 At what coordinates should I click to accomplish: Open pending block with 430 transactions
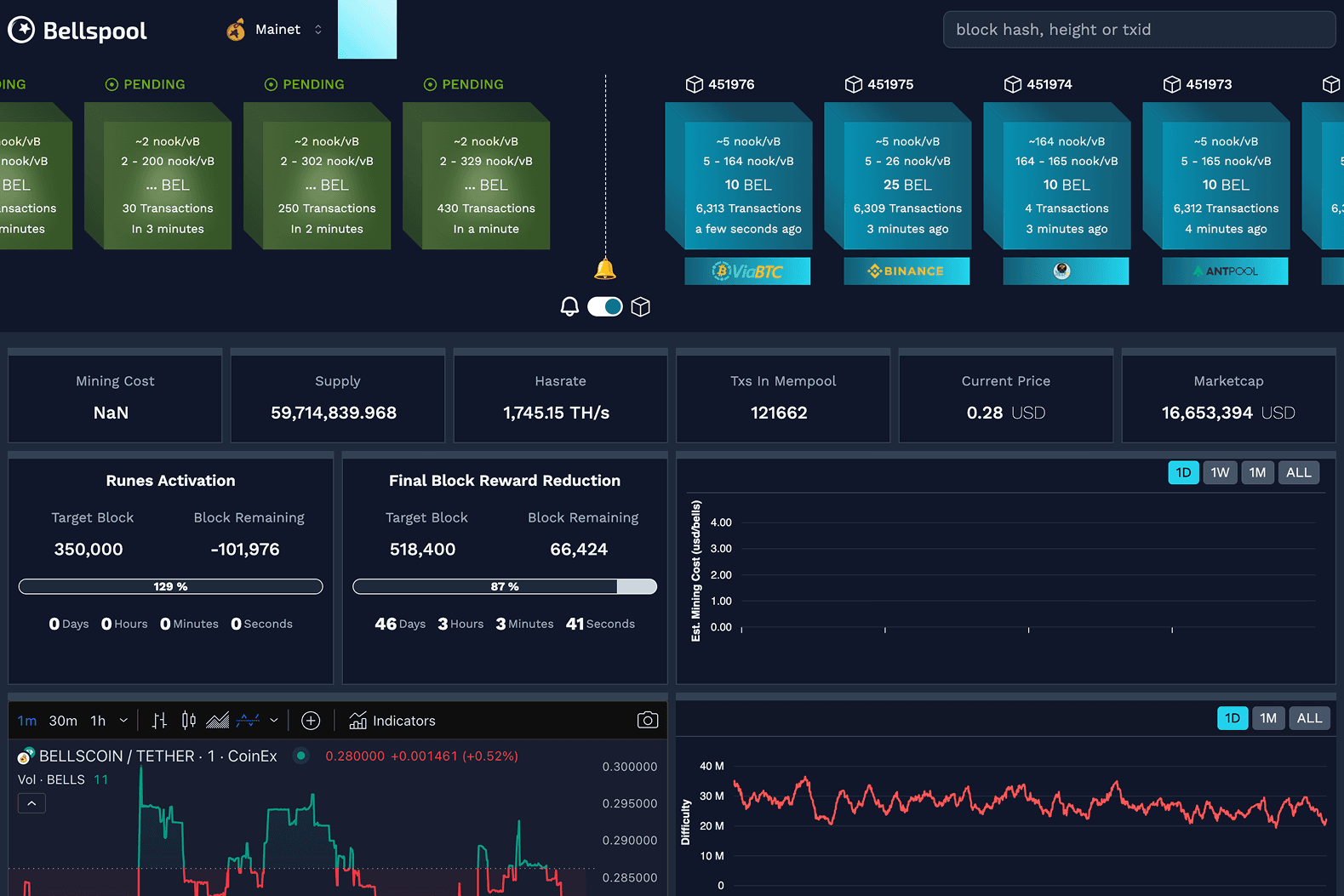[477, 176]
